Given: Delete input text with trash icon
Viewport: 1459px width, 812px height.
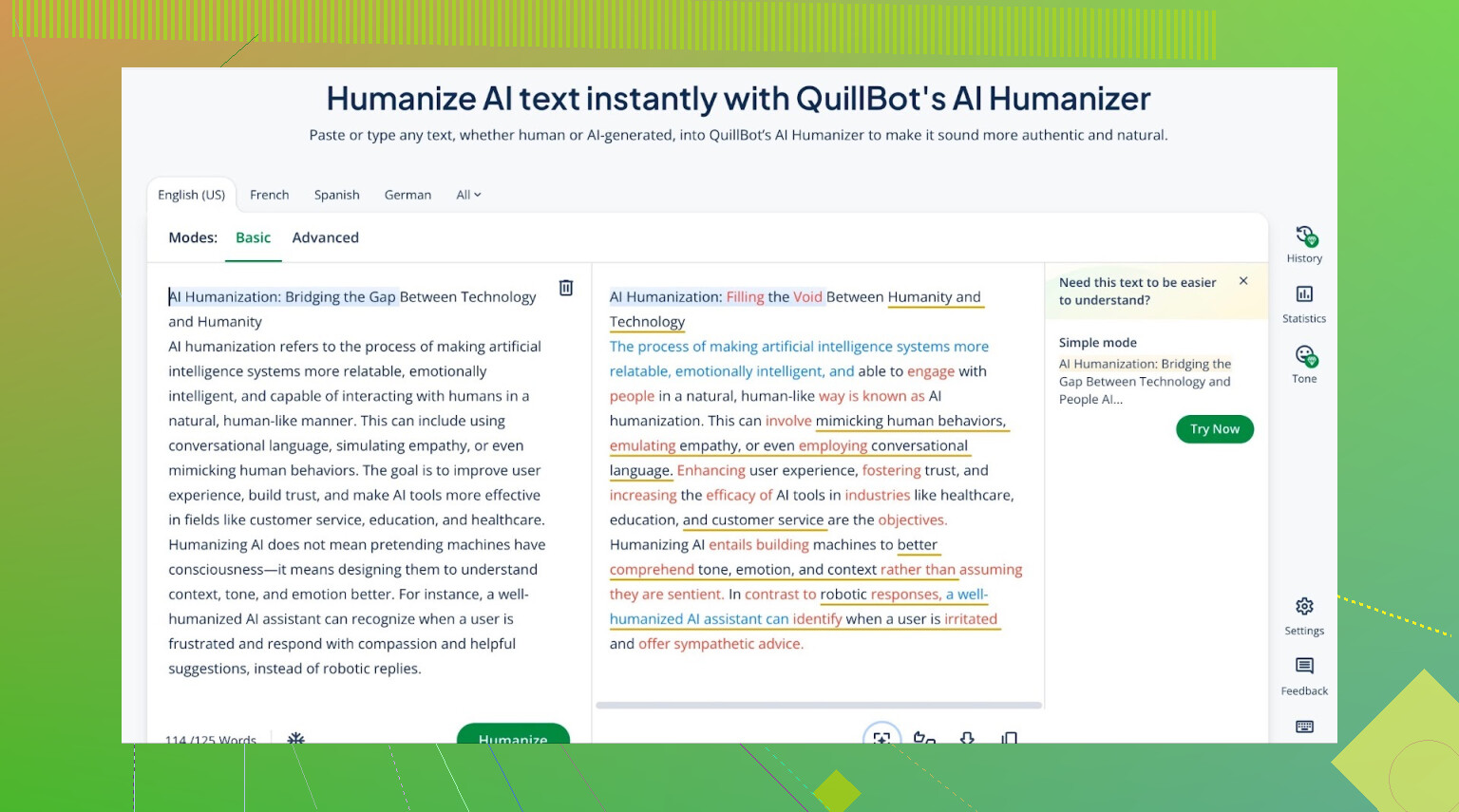Looking at the screenshot, I should [566, 288].
